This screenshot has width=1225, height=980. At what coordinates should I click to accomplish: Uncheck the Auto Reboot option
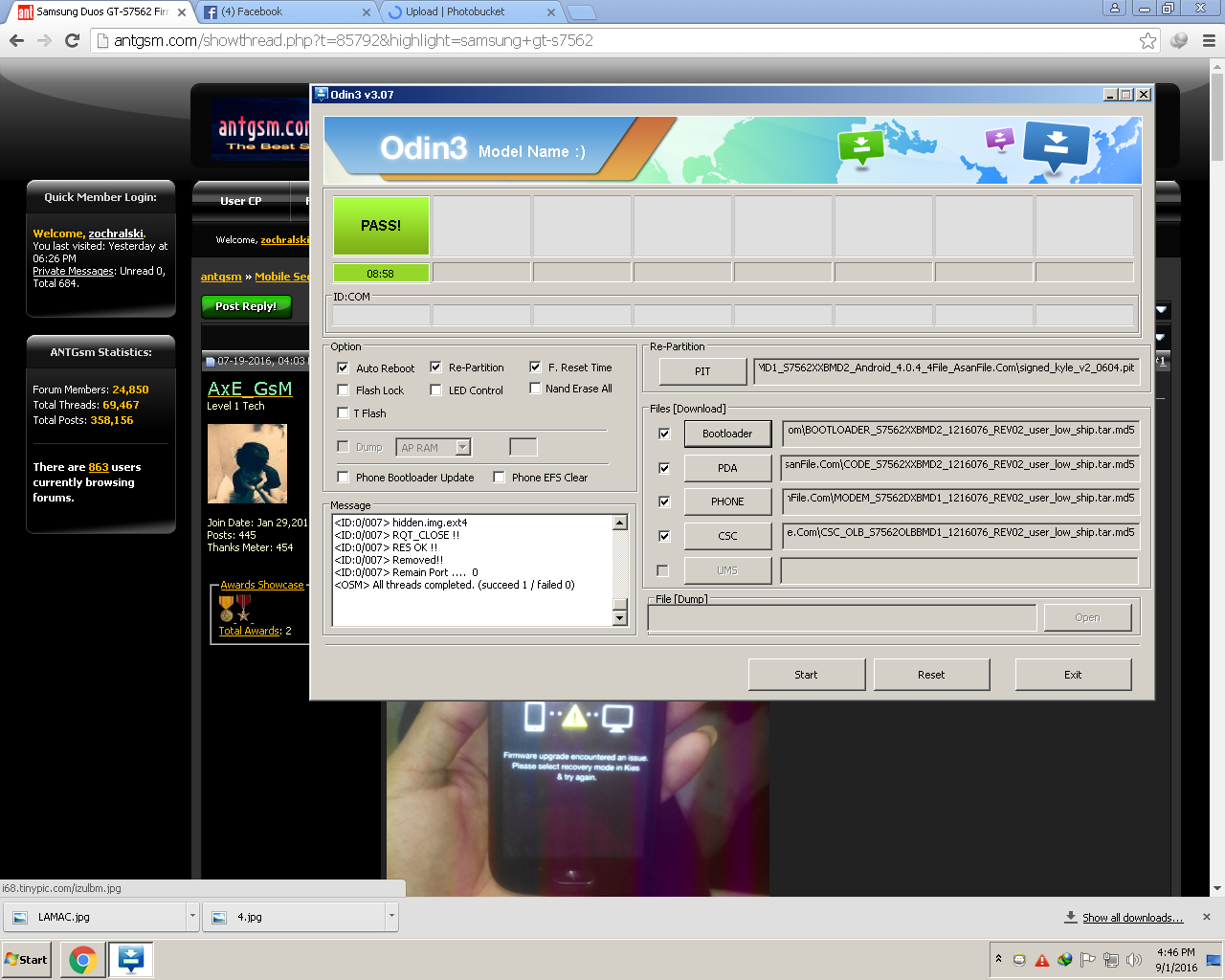coord(343,367)
